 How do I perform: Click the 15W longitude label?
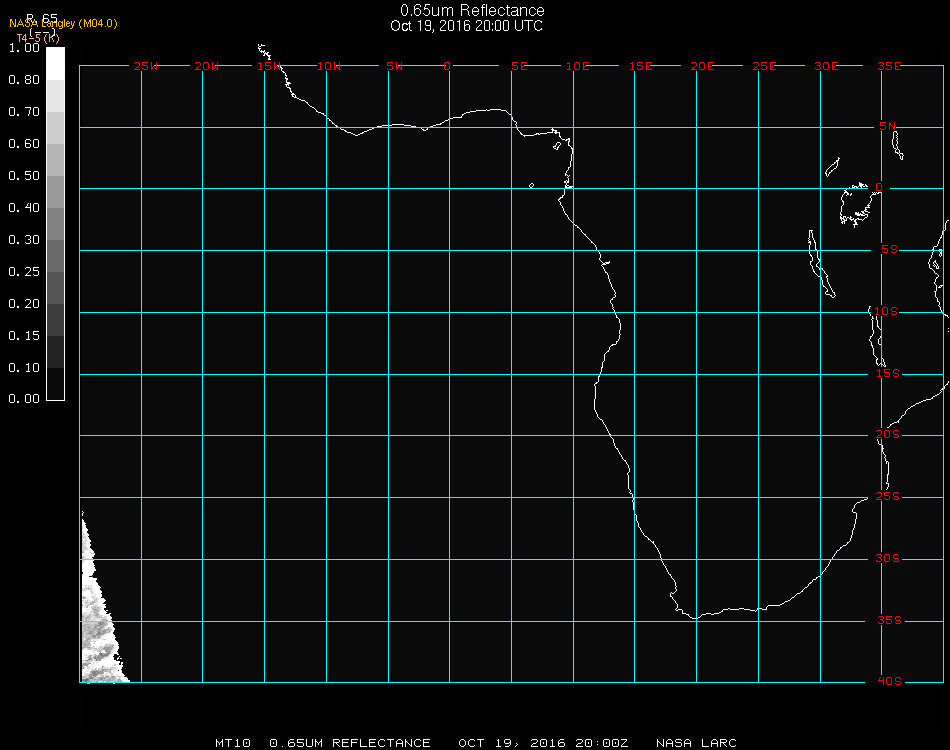[269, 66]
